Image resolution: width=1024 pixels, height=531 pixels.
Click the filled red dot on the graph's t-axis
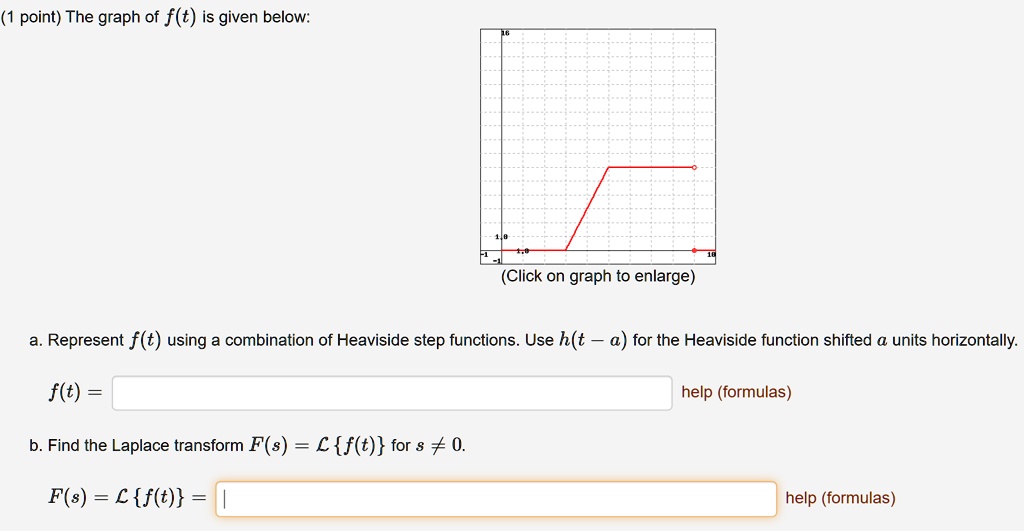point(694,250)
